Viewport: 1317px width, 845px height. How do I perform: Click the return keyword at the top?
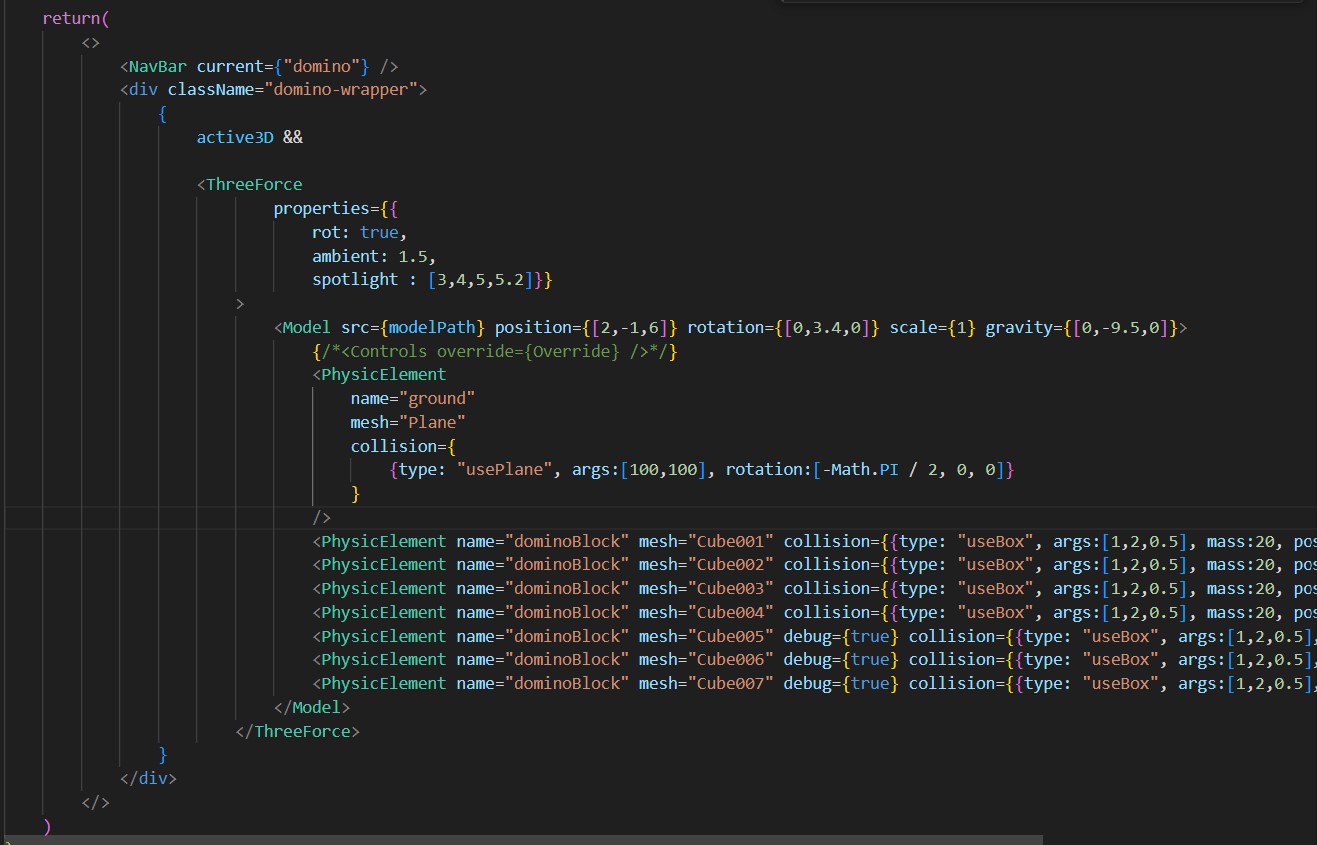pyautogui.click(x=68, y=19)
